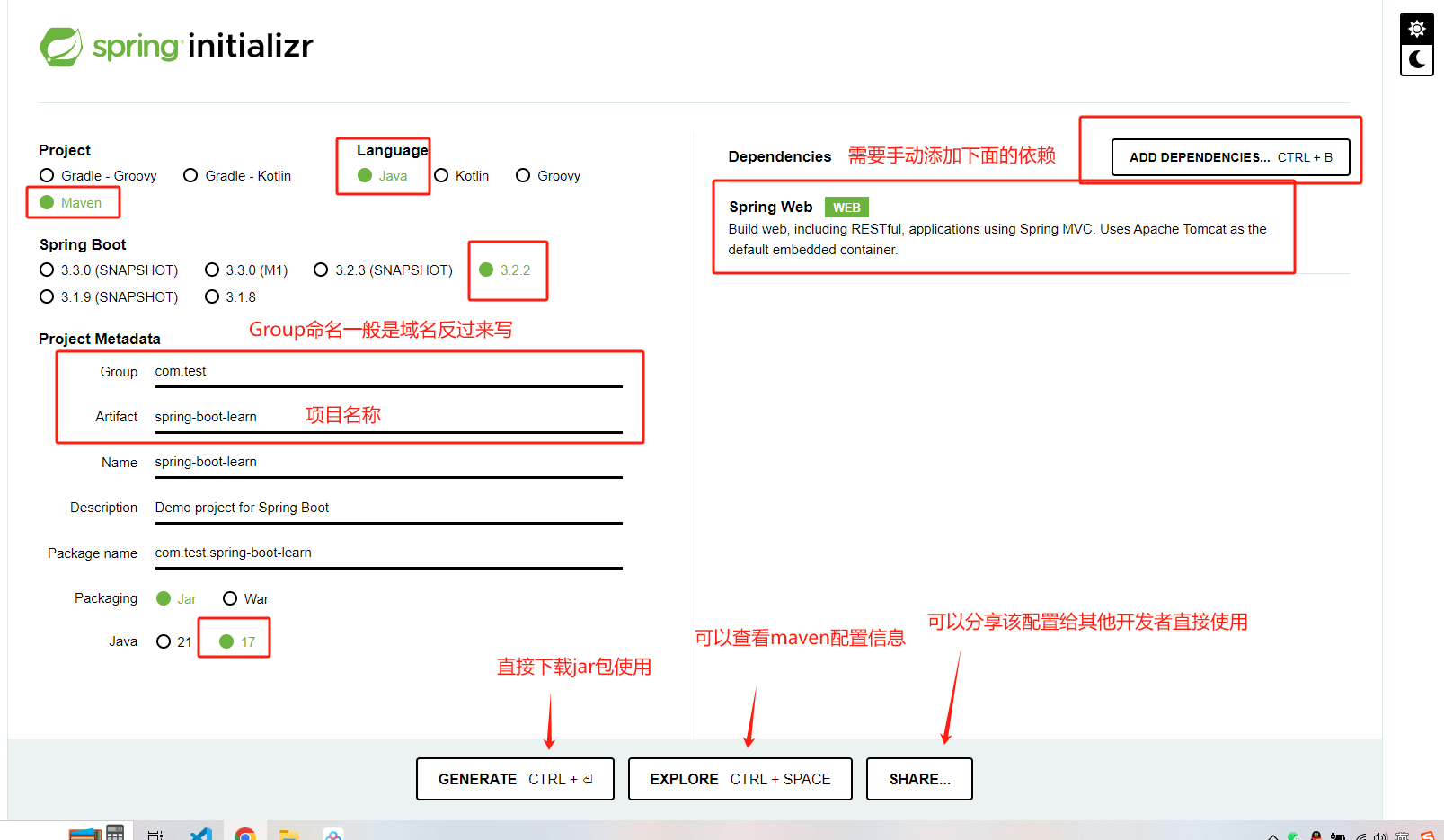Click the Dependencies heading
Viewport: 1444px width, 840px height.
pos(779,156)
